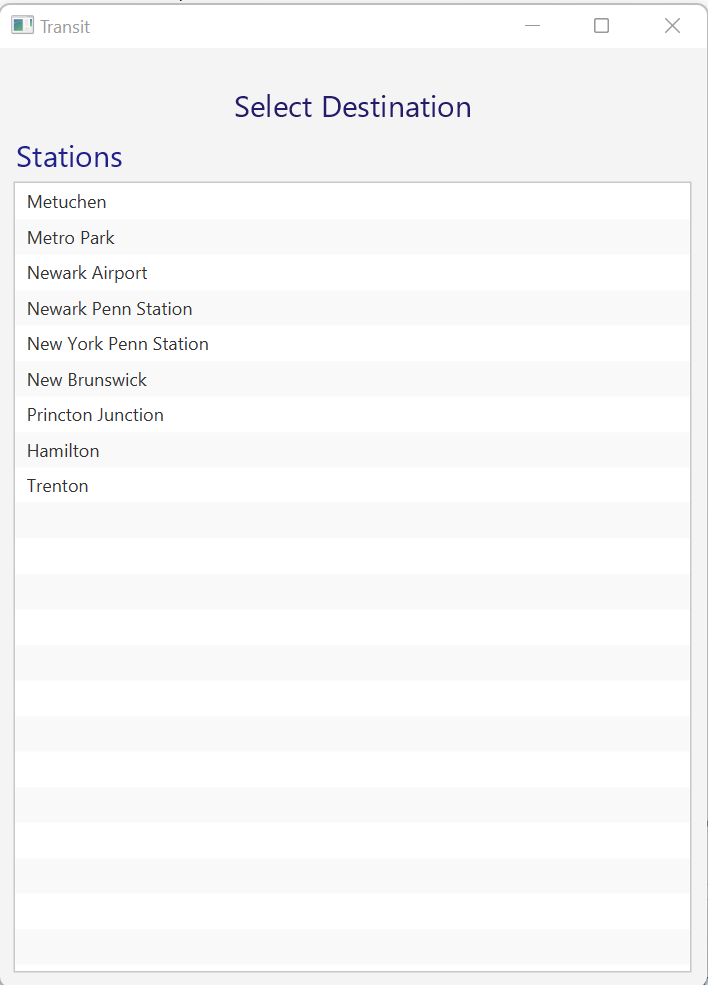The image size is (708, 985).
Task: Select New York Penn Station
Action: tap(352, 344)
